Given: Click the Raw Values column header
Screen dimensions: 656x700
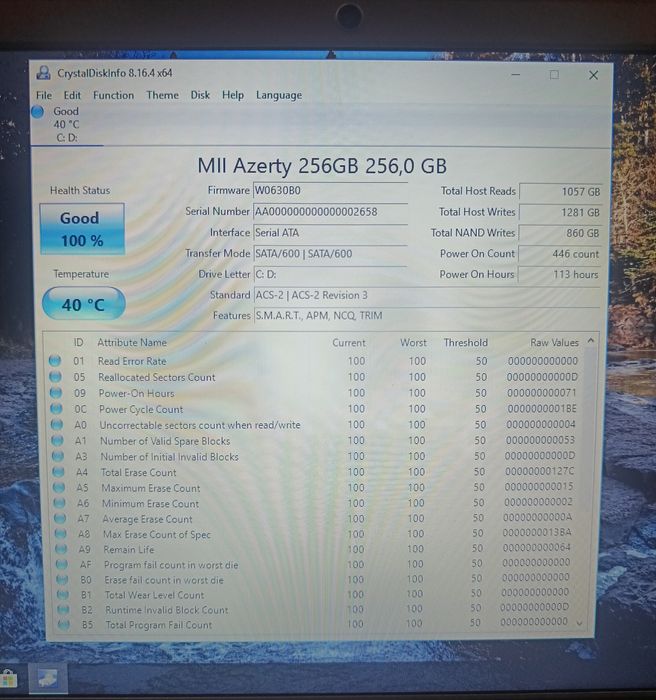Looking at the screenshot, I should 554,342.
